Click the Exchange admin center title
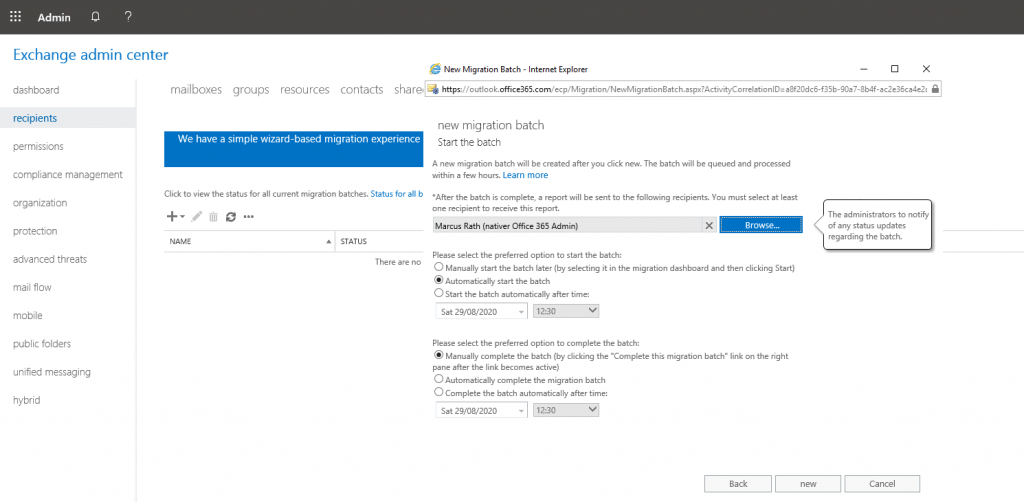The width and height of the screenshot is (1024, 502). coord(91,55)
